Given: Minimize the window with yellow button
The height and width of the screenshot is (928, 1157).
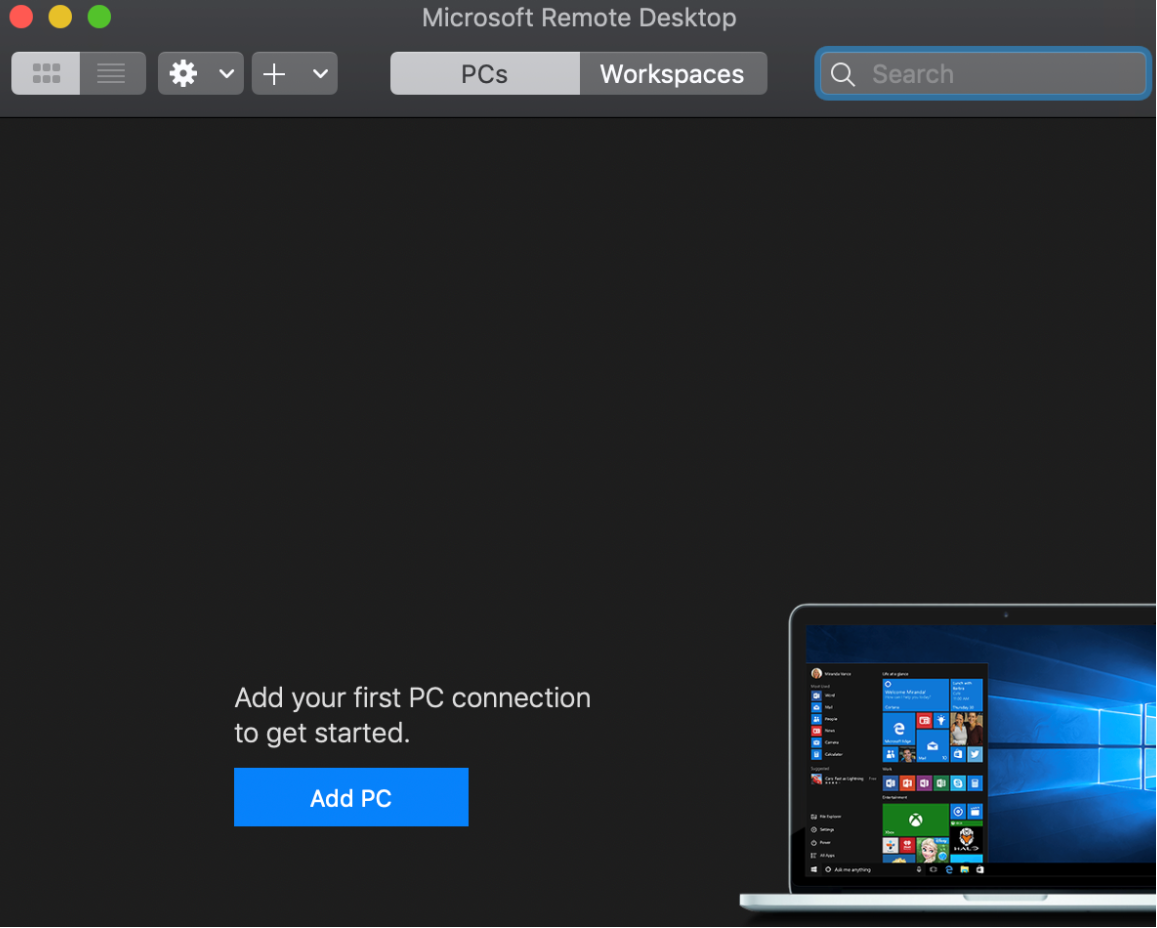Looking at the screenshot, I should coord(61,16).
